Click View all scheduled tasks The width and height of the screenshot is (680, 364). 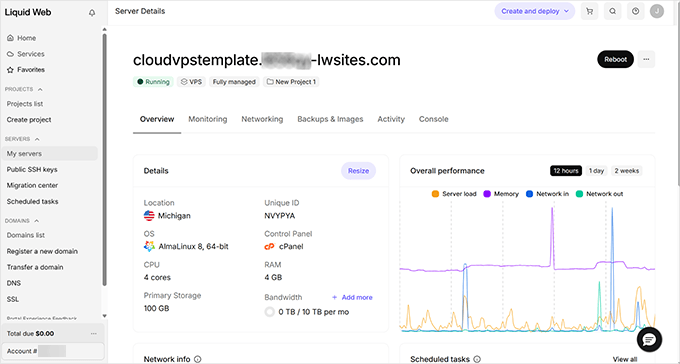pyautogui.click(x=625, y=359)
